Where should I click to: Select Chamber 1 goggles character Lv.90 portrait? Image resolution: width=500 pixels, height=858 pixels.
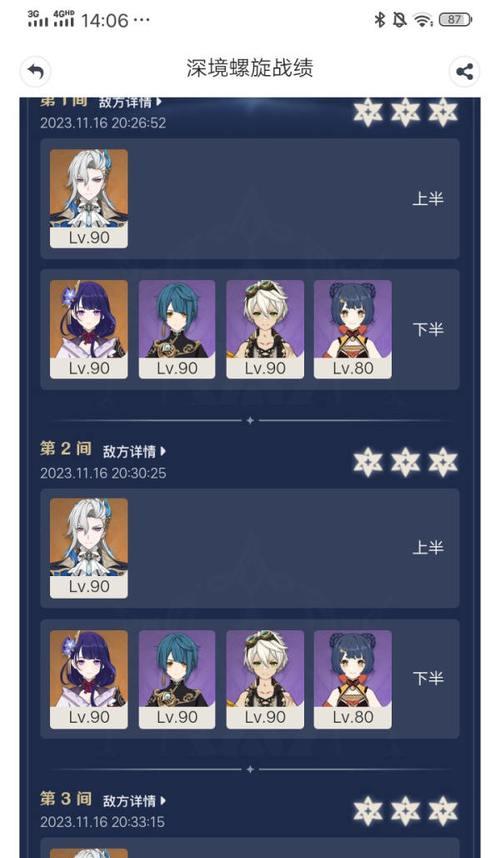click(265, 329)
